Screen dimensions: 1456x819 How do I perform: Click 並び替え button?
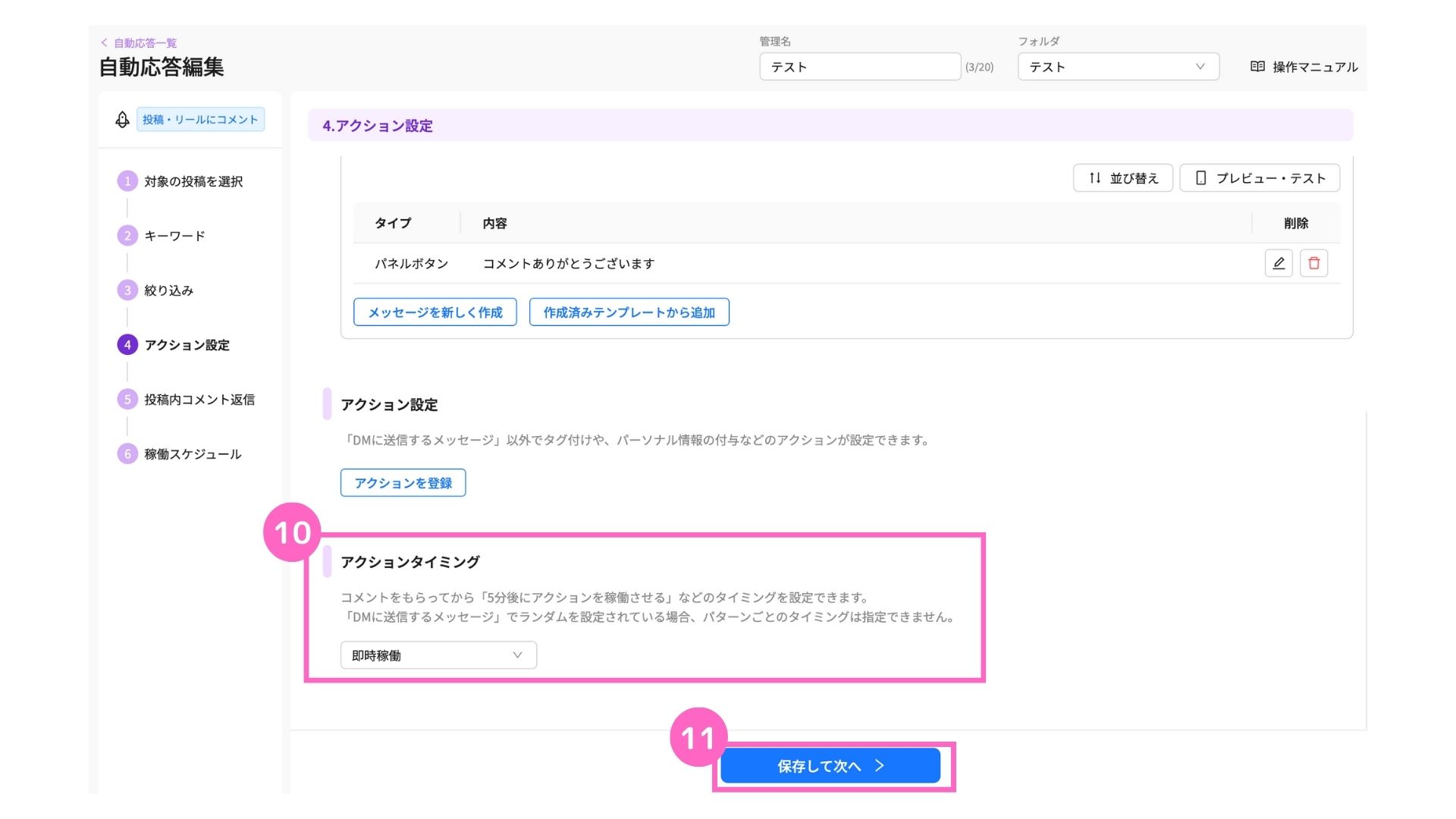point(1123,178)
